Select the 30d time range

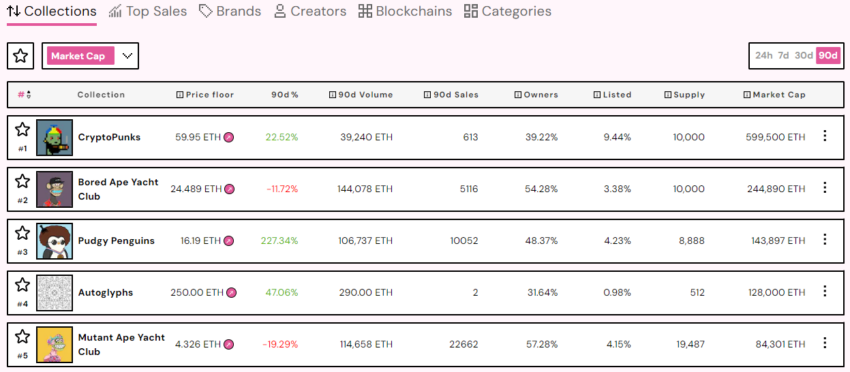[x=803, y=55]
